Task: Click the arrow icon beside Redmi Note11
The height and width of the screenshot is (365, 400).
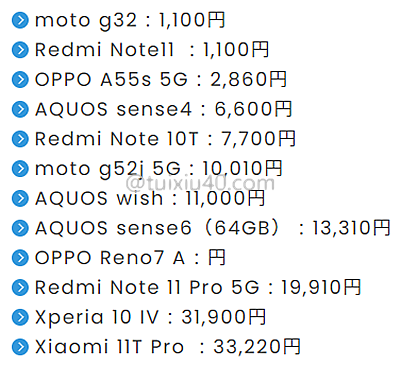Action: 20,50
